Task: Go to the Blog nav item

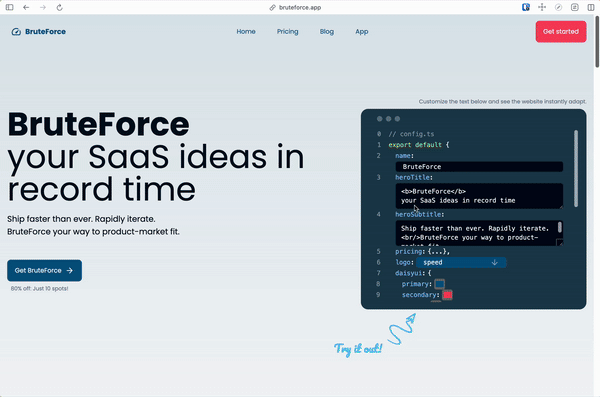Action: click(x=327, y=32)
